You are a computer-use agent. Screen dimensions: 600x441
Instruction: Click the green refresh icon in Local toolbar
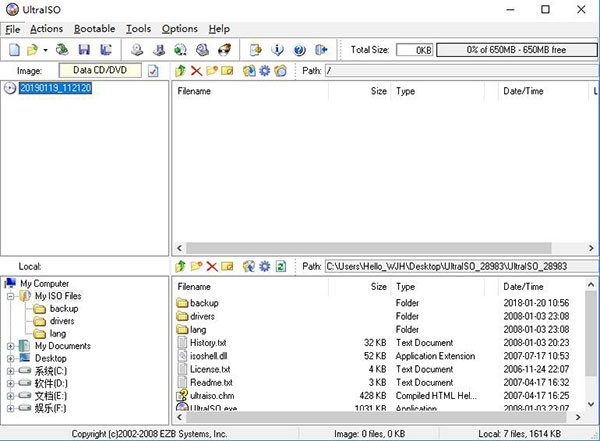click(x=281, y=267)
